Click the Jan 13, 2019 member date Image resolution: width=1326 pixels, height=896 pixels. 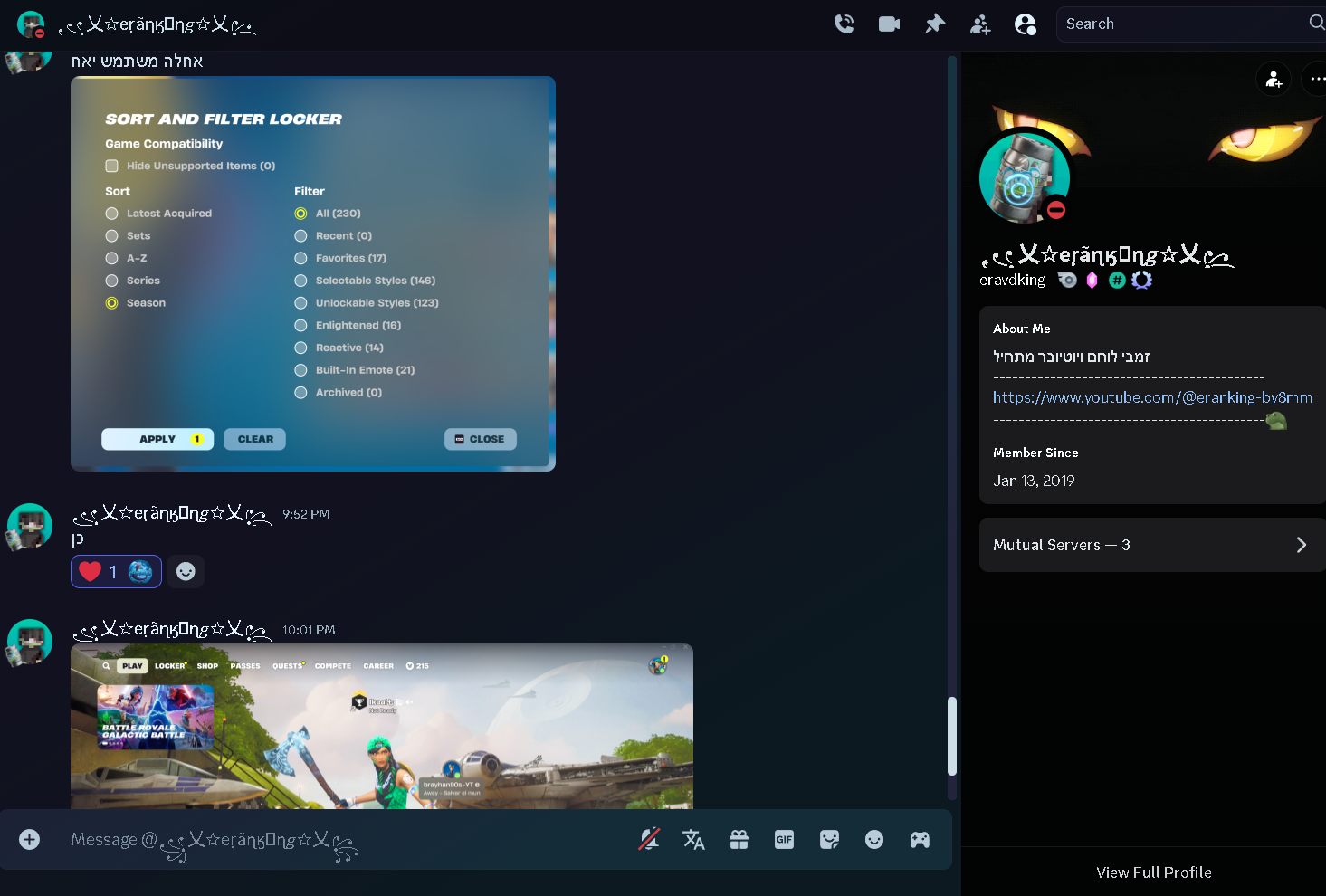pyautogui.click(x=1034, y=481)
